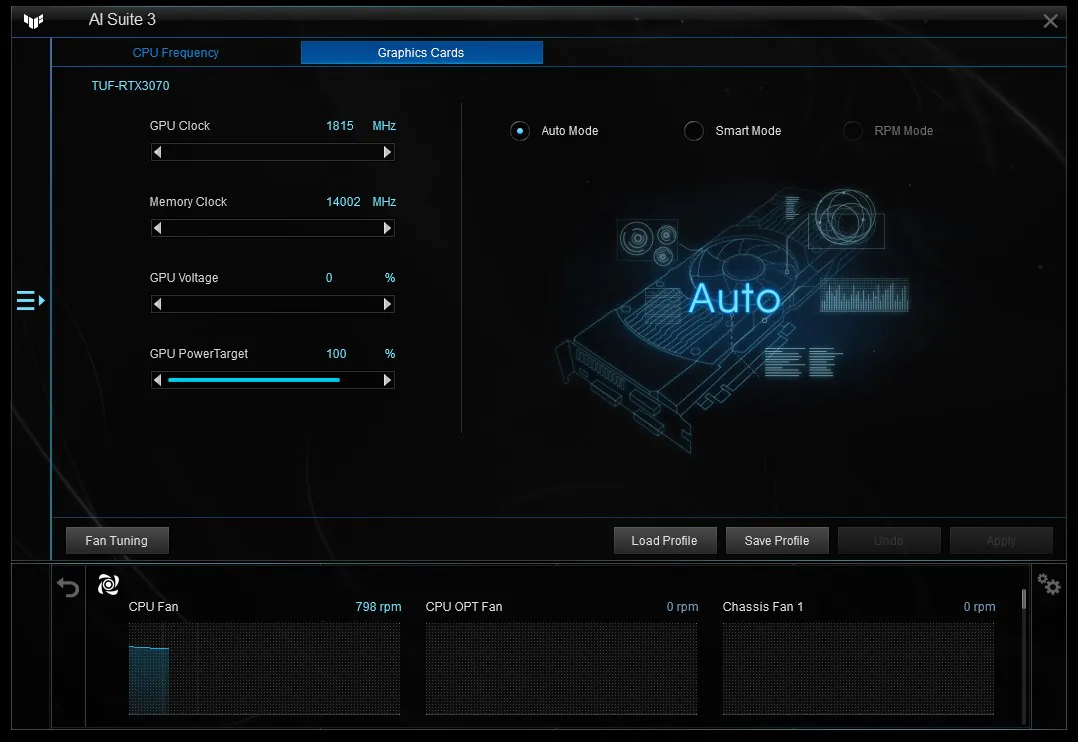
Task: Decrease Memory Clock with left arrow
Action: 157,228
